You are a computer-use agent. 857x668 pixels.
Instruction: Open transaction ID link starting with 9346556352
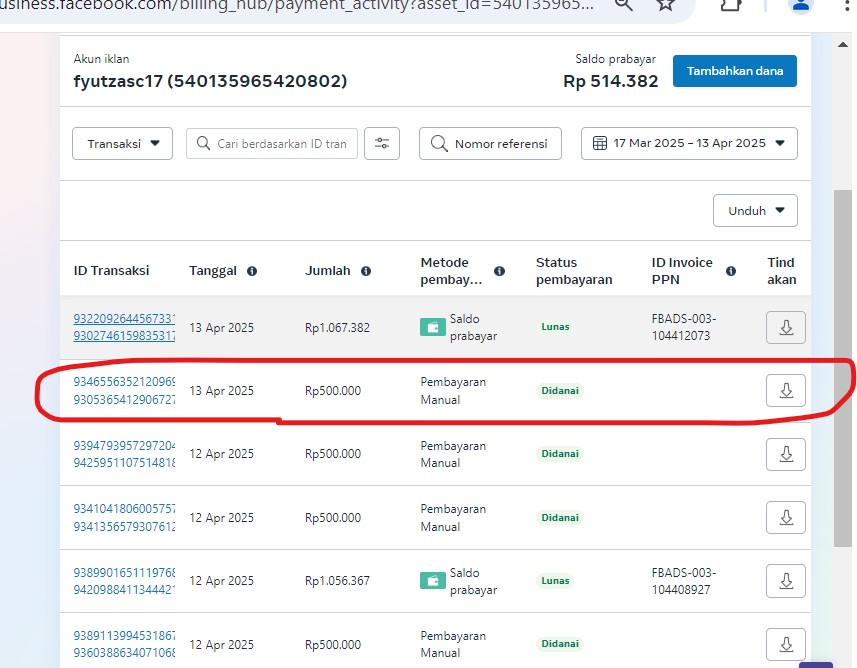coord(124,382)
